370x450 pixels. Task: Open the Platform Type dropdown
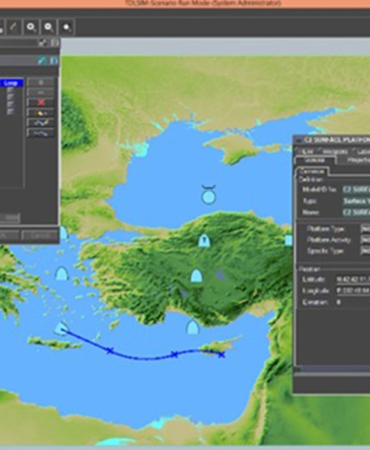[x=365, y=229]
